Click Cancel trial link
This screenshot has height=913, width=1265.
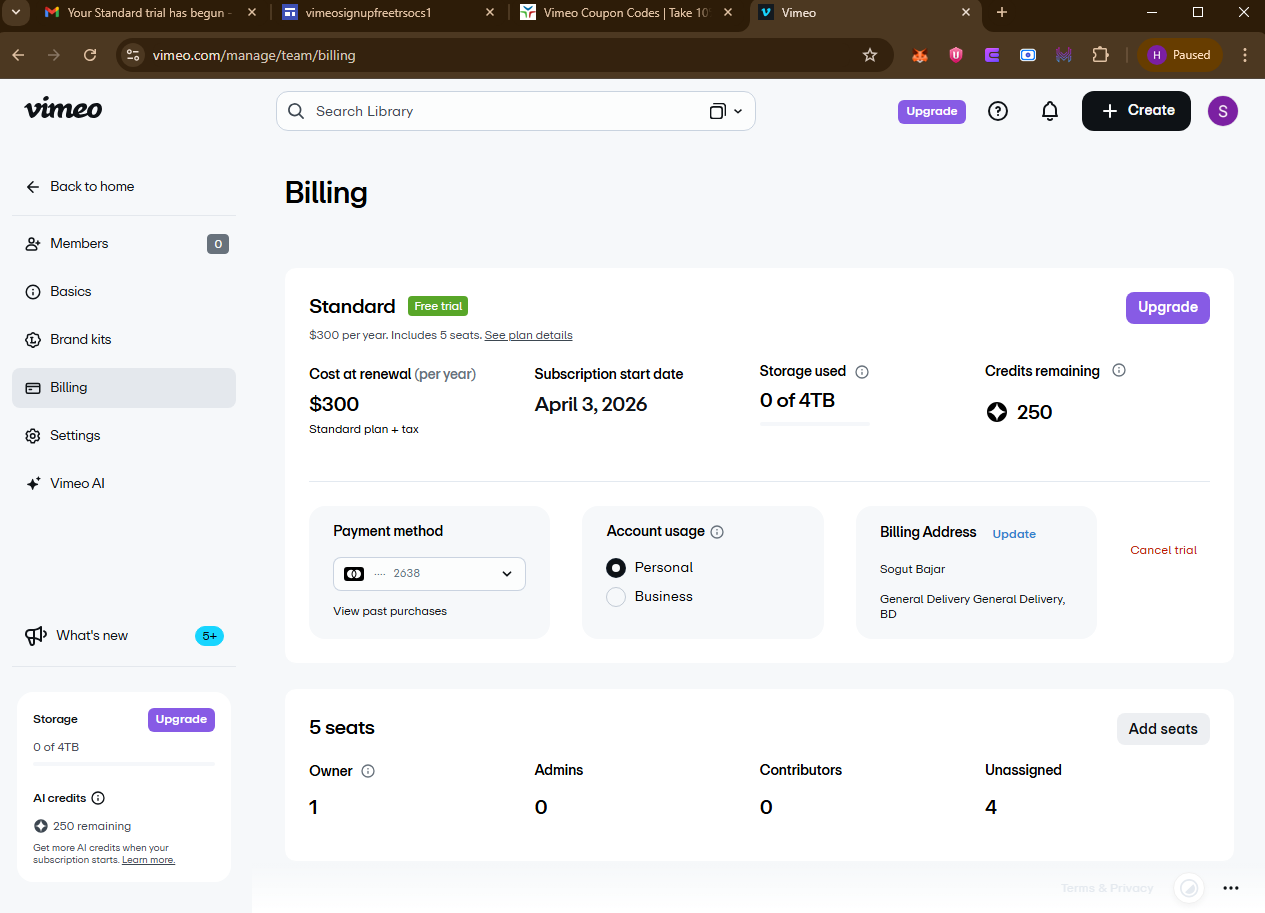(x=1163, y=550)
